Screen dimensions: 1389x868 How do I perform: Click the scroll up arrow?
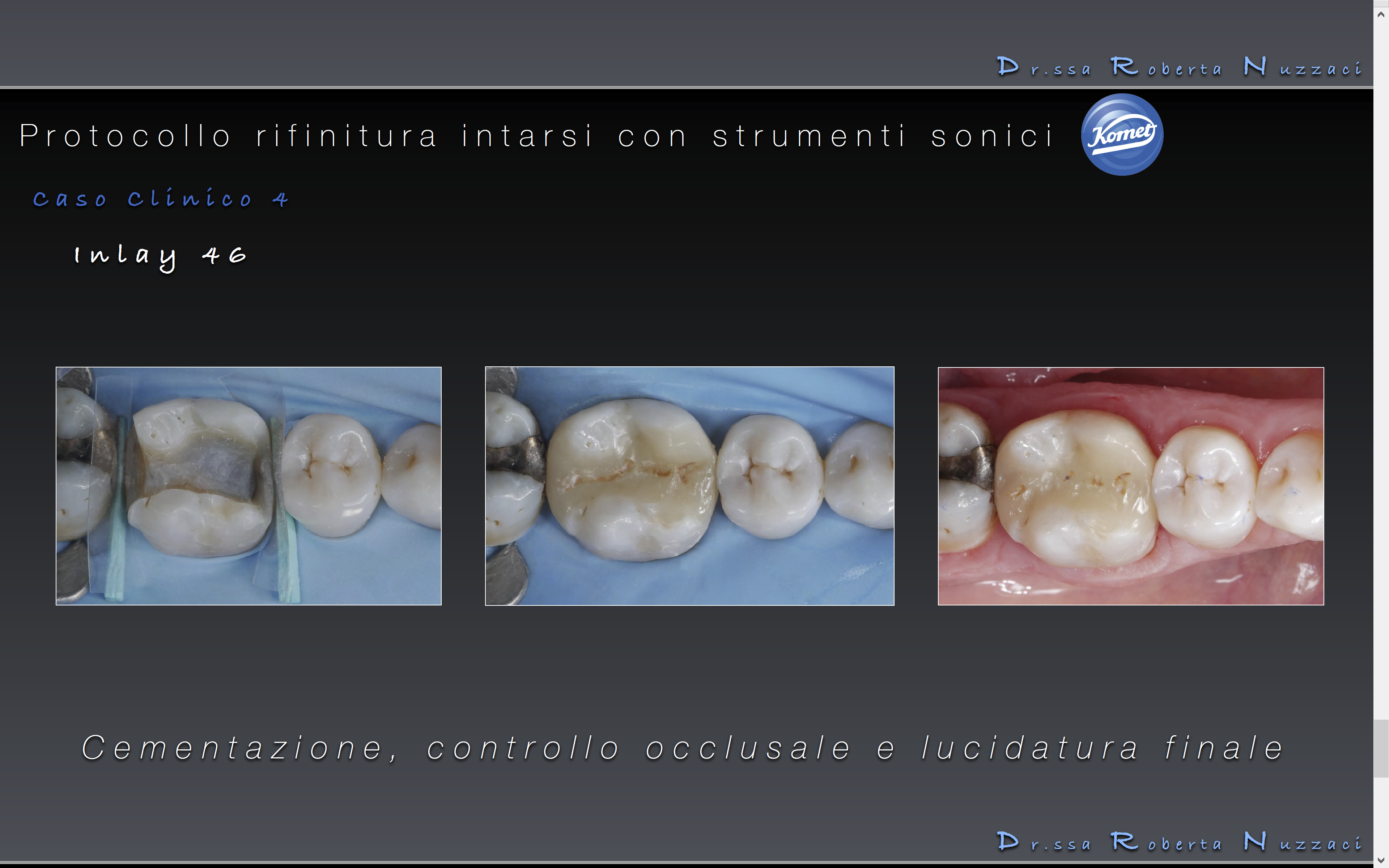click(1381, 15)
